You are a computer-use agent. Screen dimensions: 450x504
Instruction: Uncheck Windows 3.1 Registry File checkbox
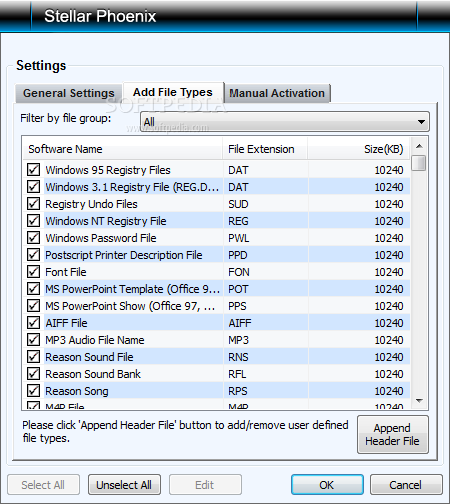coord(33,187)
